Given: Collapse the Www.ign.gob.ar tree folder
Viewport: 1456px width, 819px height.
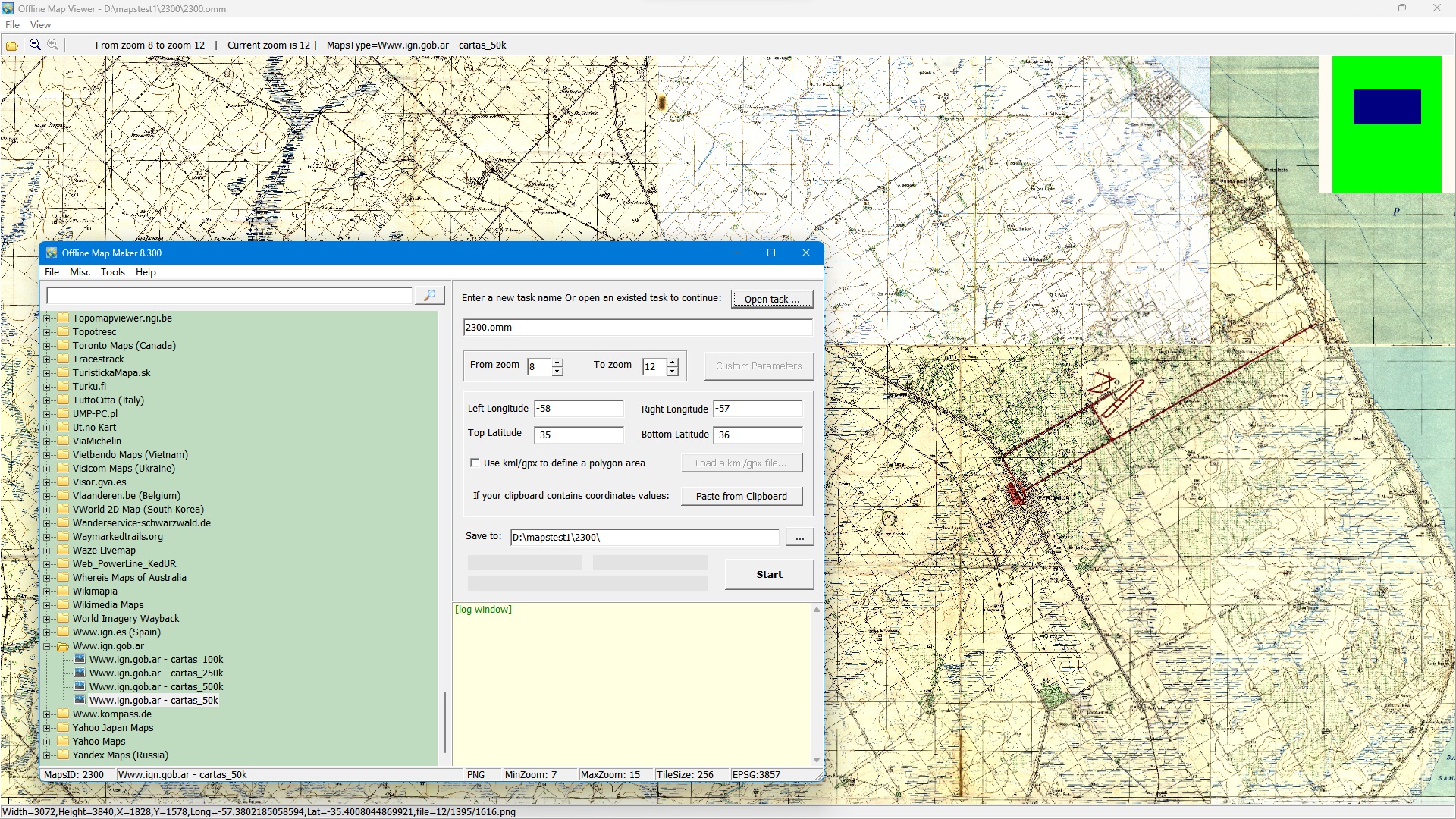Looking at the screenshot, I should click(47, 647).
